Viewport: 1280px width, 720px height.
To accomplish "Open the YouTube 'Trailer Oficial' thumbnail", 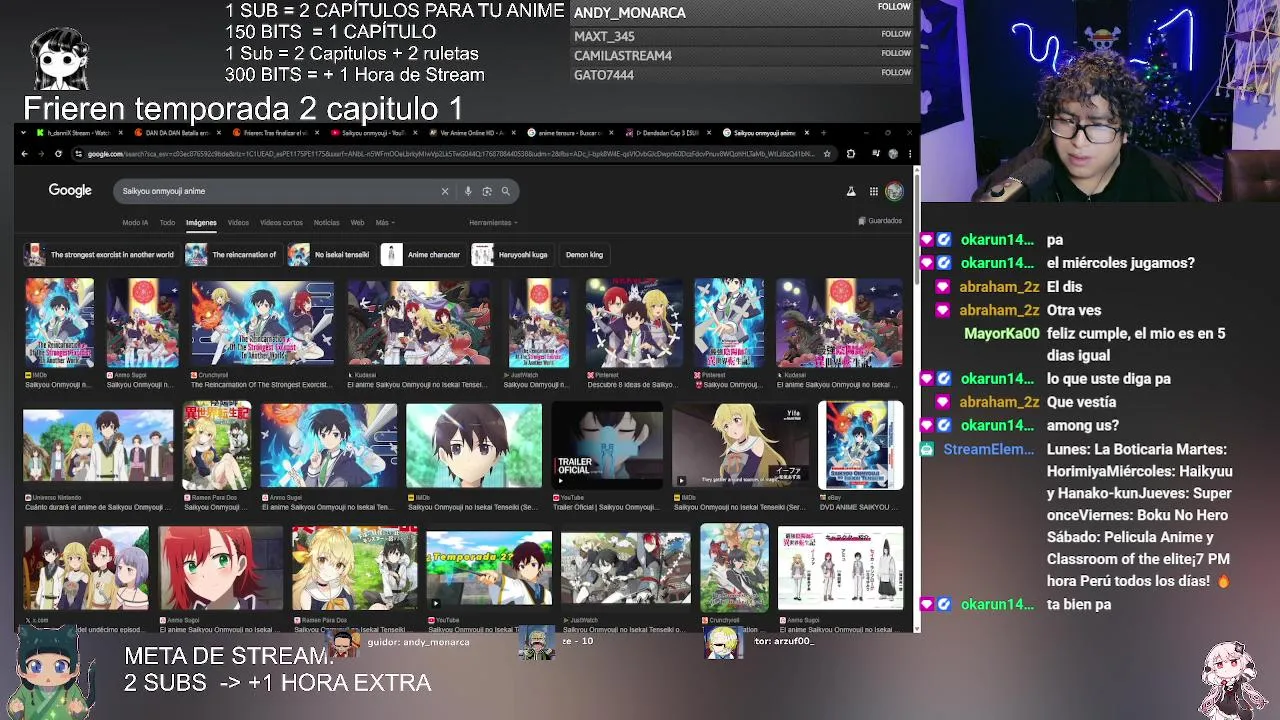I will (607, 446).
